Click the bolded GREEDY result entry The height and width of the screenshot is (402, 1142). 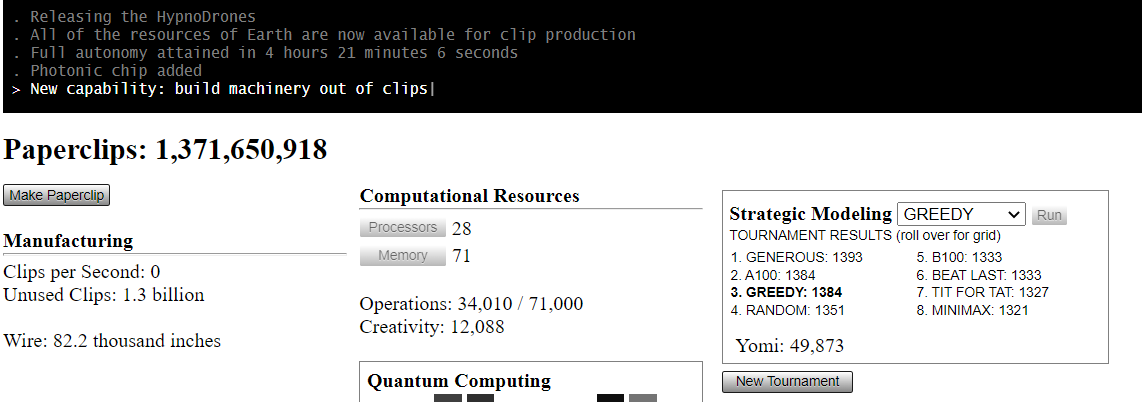[x=786, y=293]
